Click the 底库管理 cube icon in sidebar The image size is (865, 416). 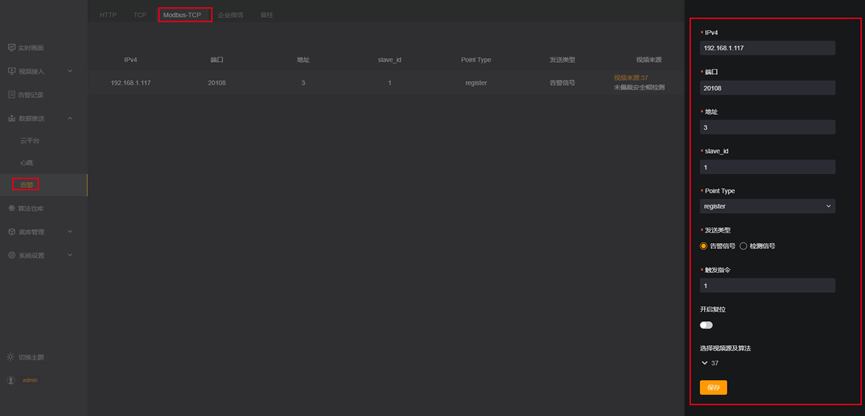(x=12, y=232)
